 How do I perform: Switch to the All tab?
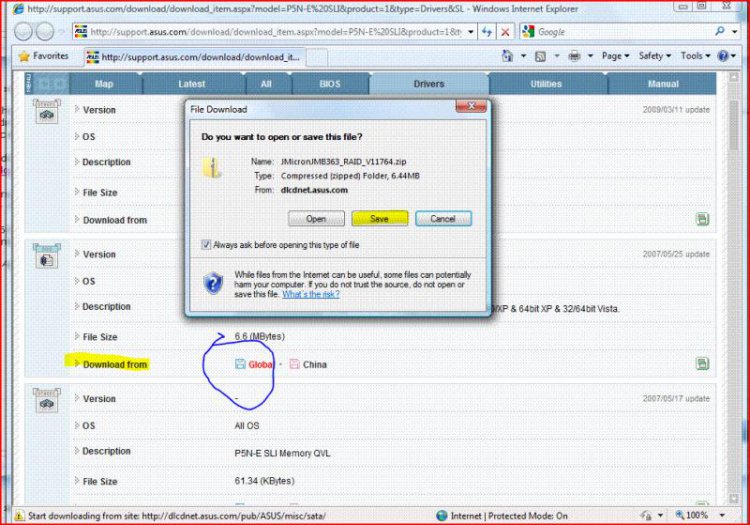click(x=266, y=84)
